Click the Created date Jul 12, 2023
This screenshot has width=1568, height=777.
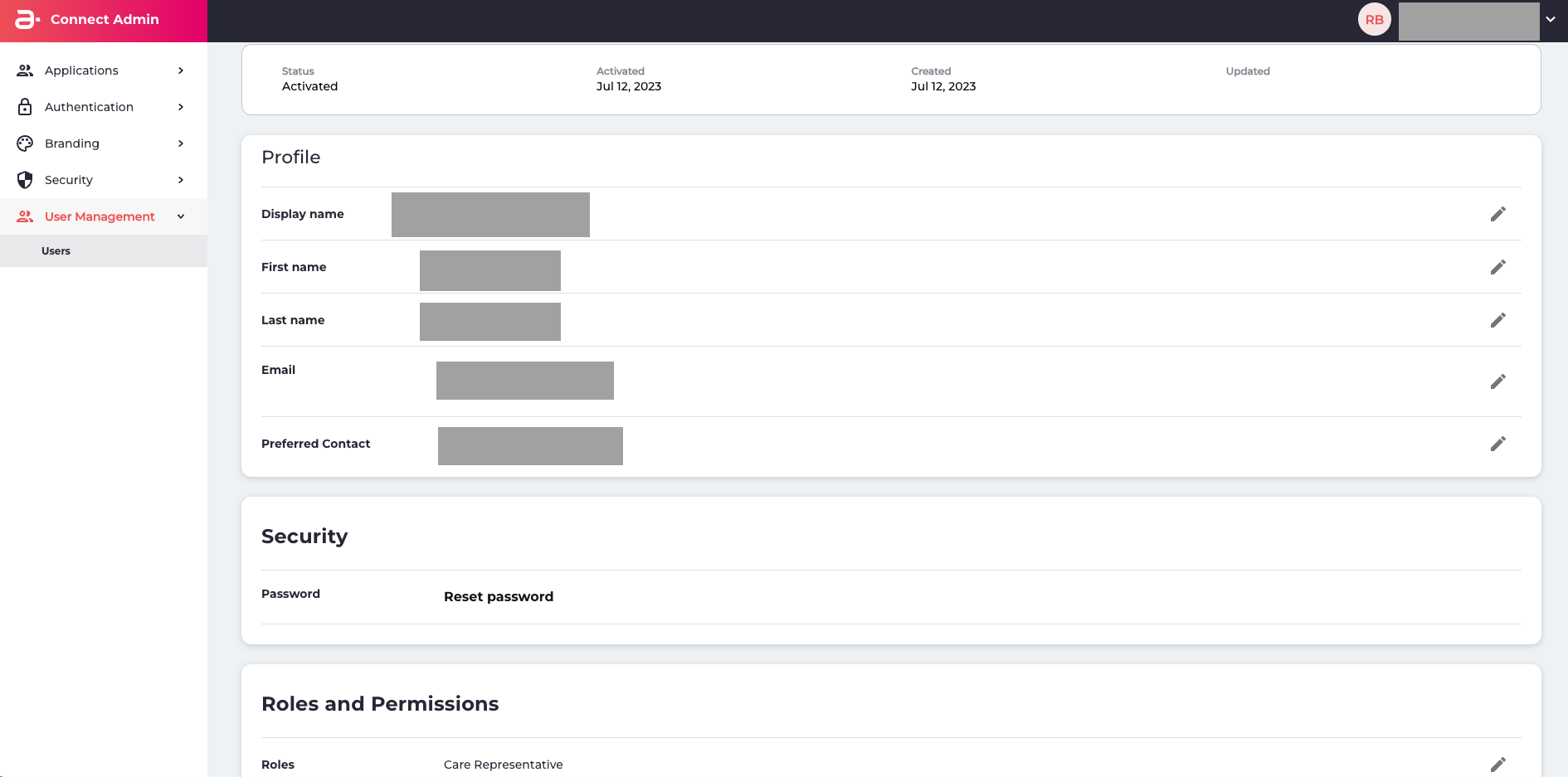(x=943, y=86)
